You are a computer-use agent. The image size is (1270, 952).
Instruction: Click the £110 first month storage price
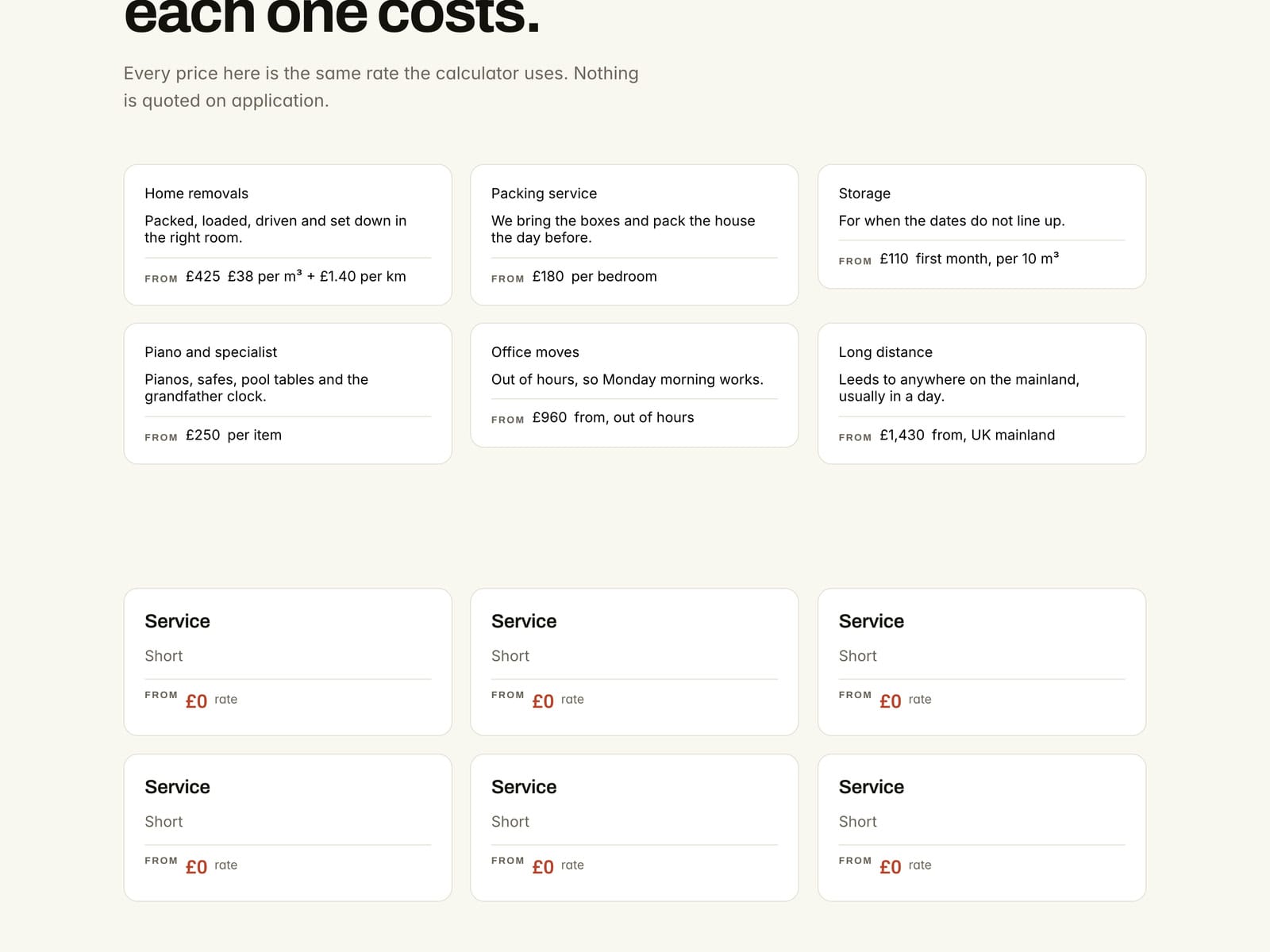(894, 259)
